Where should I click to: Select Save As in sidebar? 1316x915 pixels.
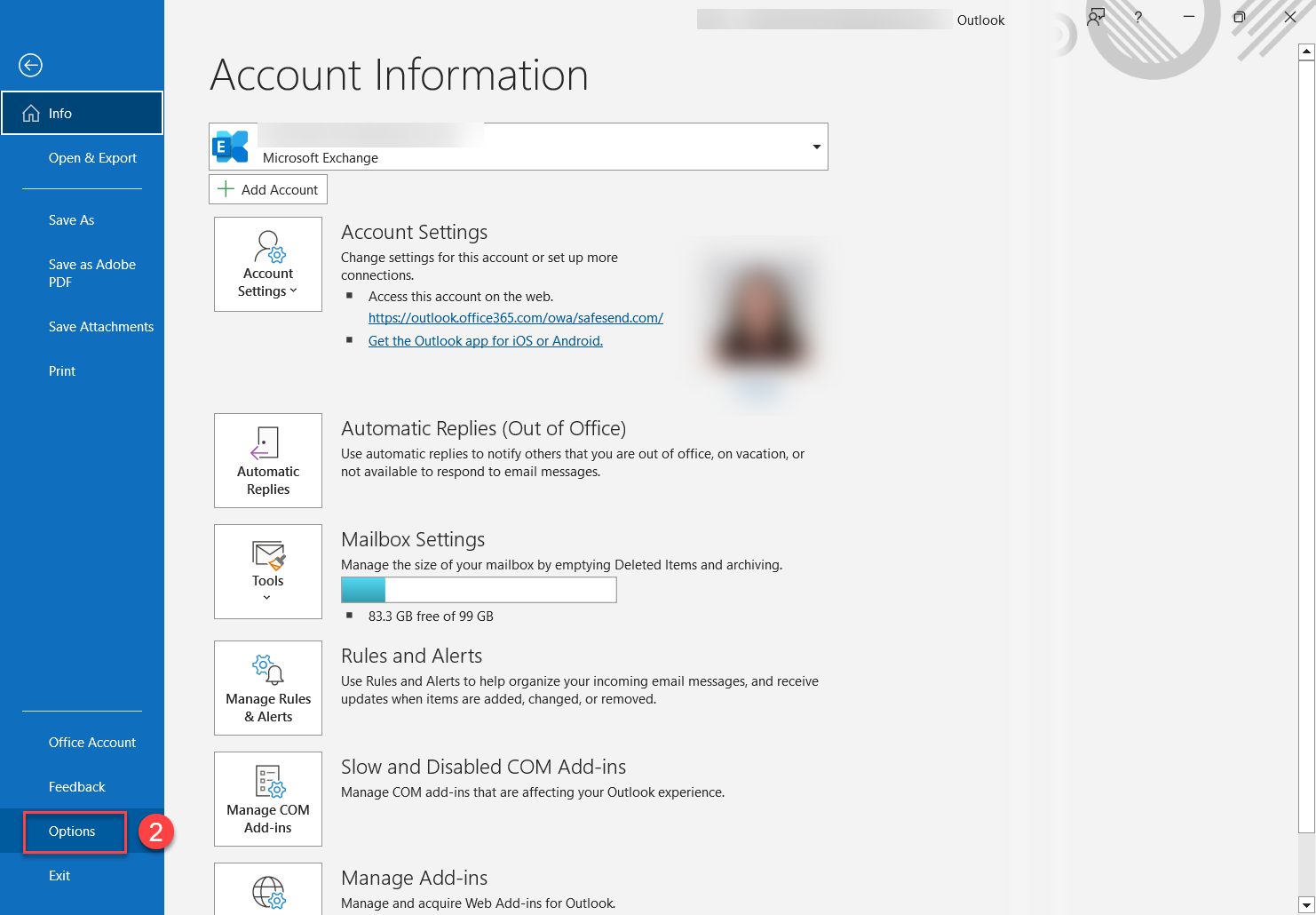click(71, 220)
